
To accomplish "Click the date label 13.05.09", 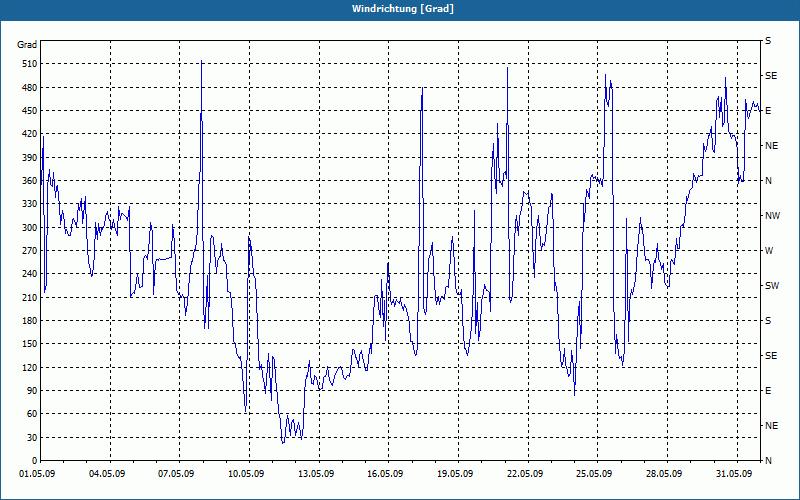I will click(x=316, y=474).
